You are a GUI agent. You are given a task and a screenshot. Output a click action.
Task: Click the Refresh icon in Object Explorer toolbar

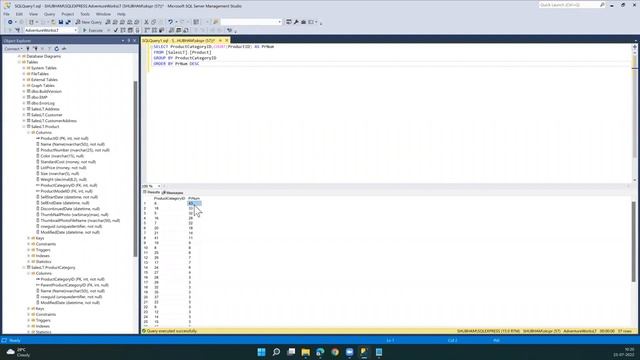56,49
